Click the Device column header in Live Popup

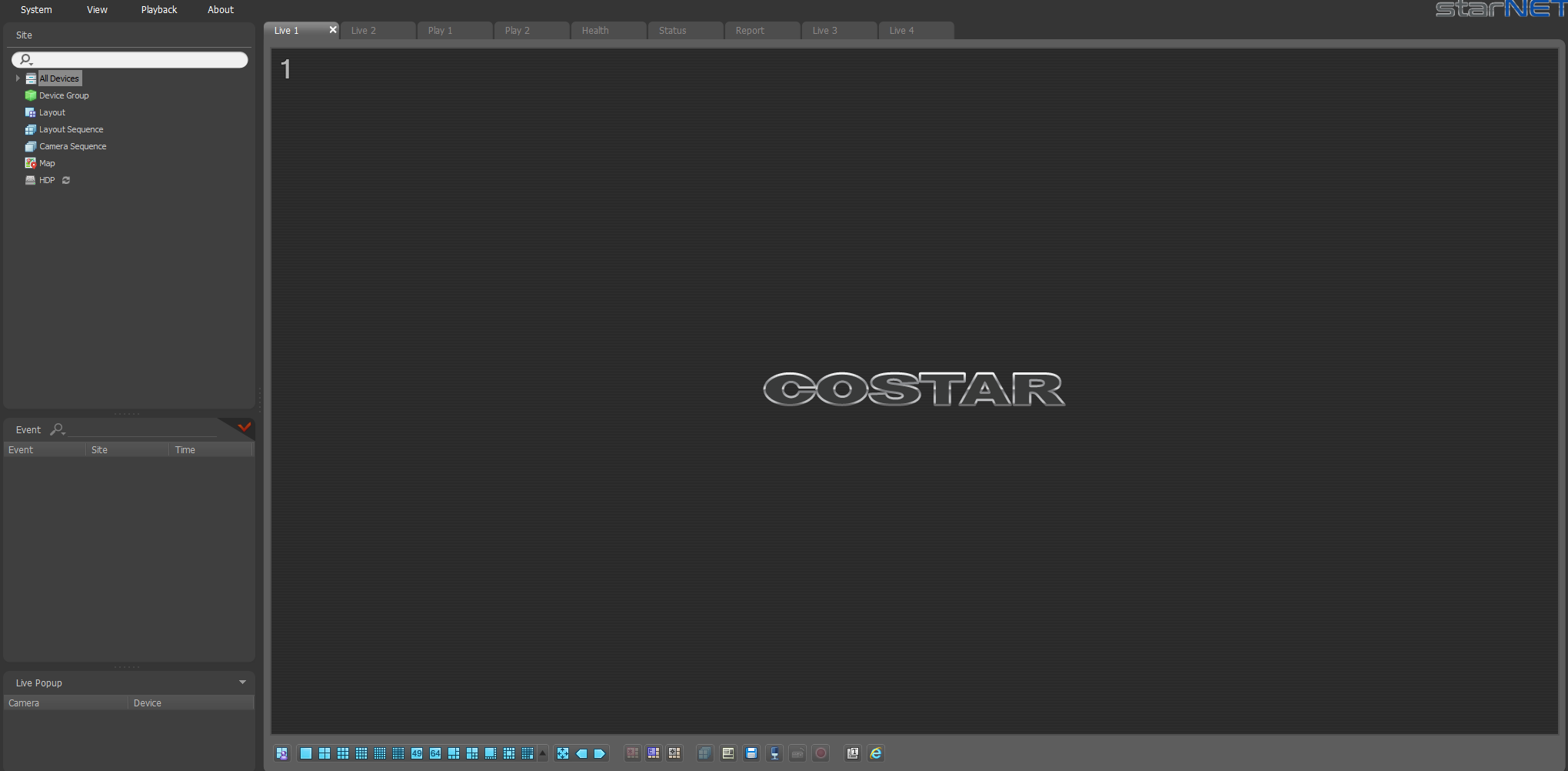[x=191, y=703]
